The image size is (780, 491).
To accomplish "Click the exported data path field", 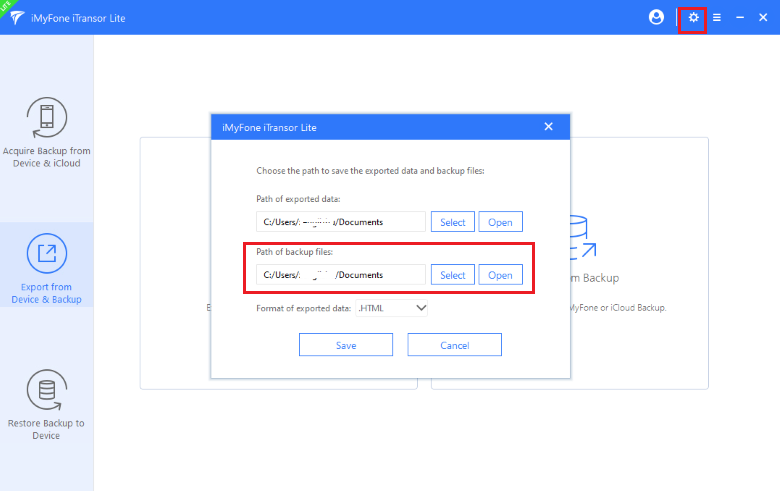I will coord(341,222).
